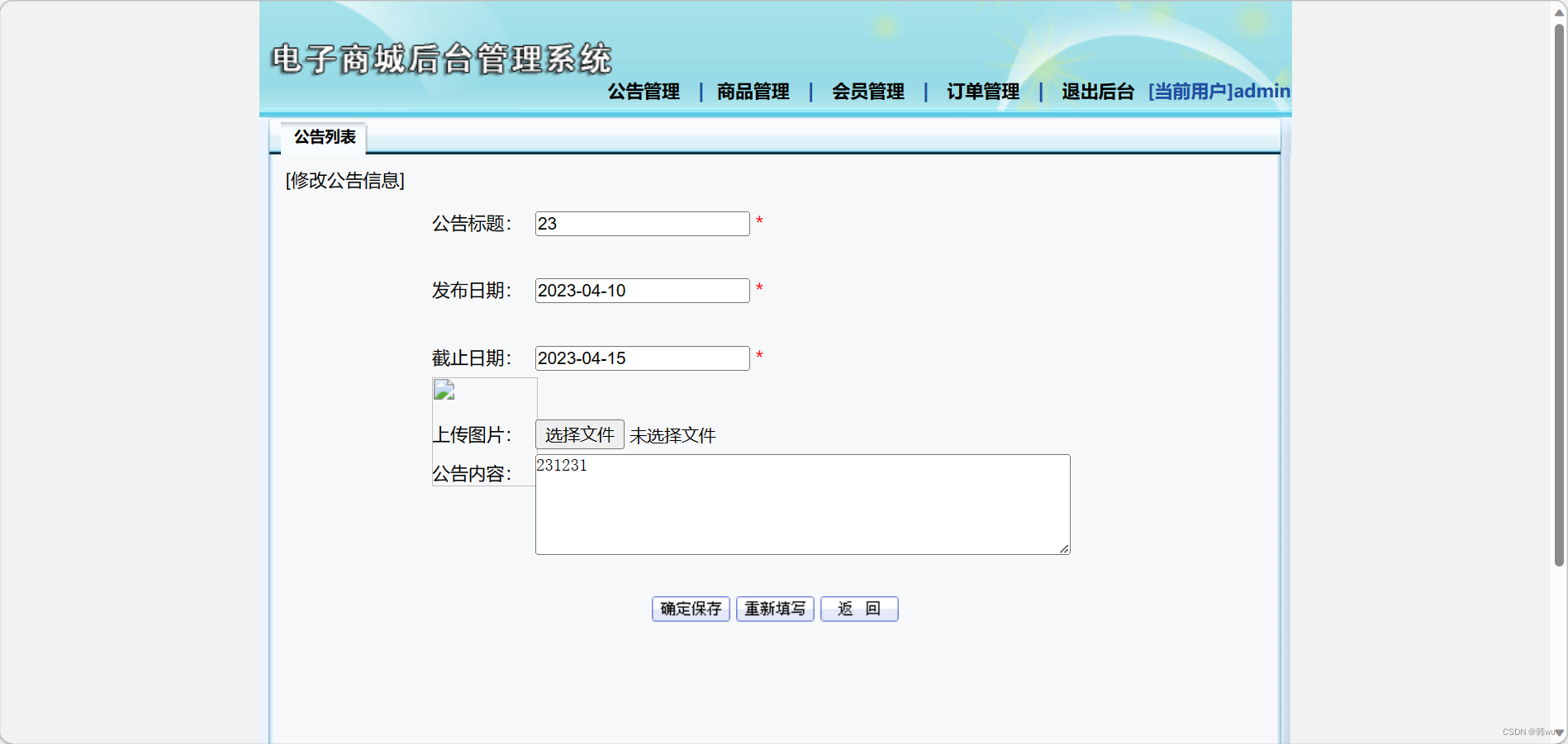Open the 商品管理 menu
Image resolution: width=1568 pixels, height=744 pixels.
(x=753, y=92)
